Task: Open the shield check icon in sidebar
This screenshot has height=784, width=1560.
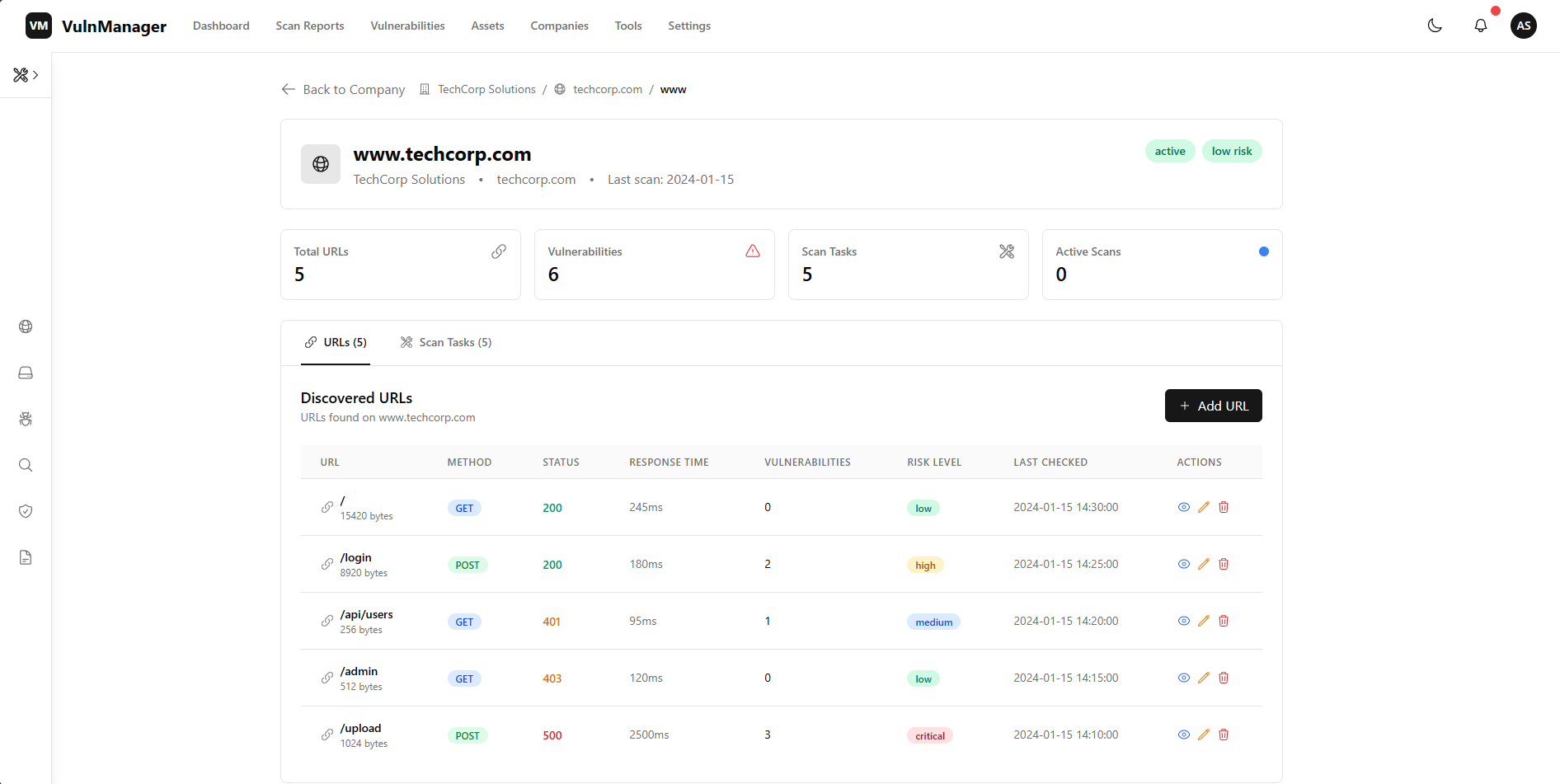Action: click(x=26, y=511)
